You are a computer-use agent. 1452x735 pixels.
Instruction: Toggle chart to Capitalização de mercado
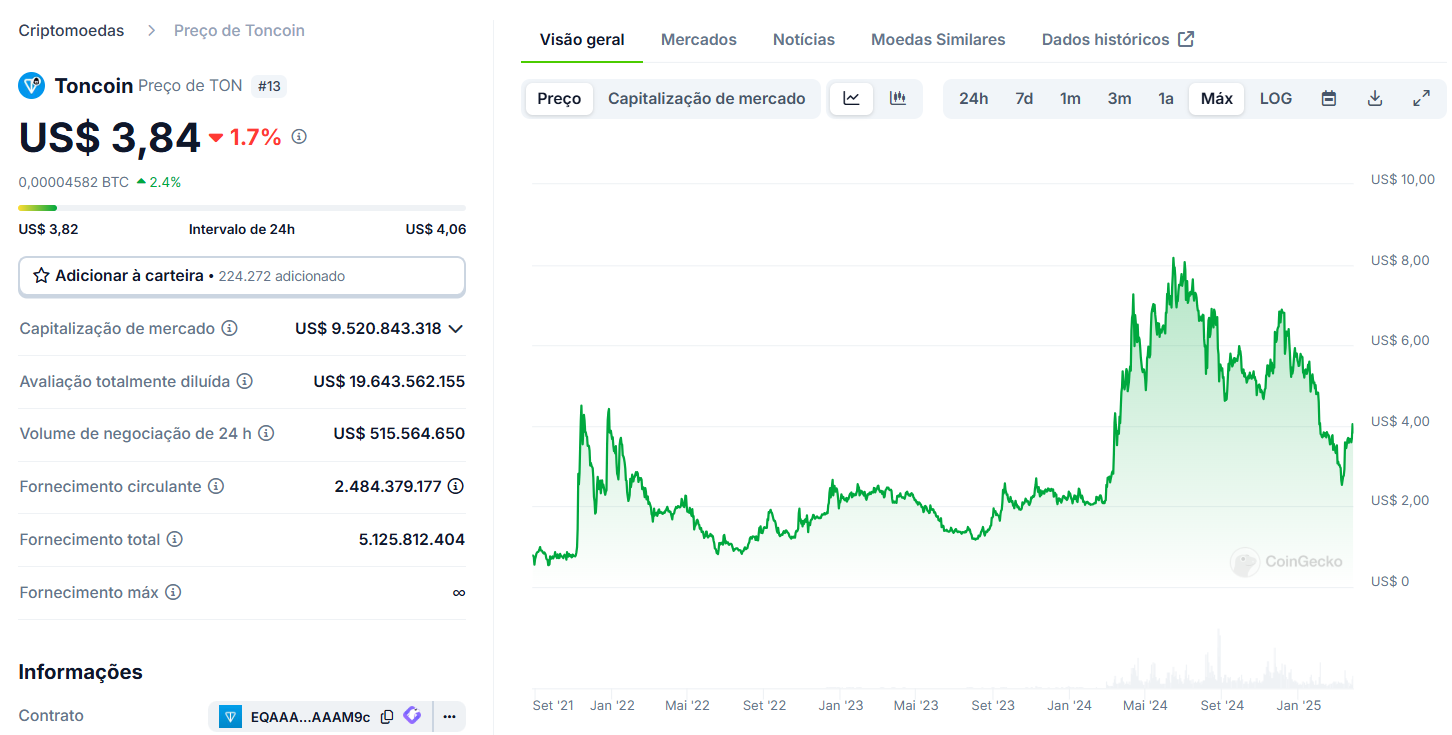[707, 99]
